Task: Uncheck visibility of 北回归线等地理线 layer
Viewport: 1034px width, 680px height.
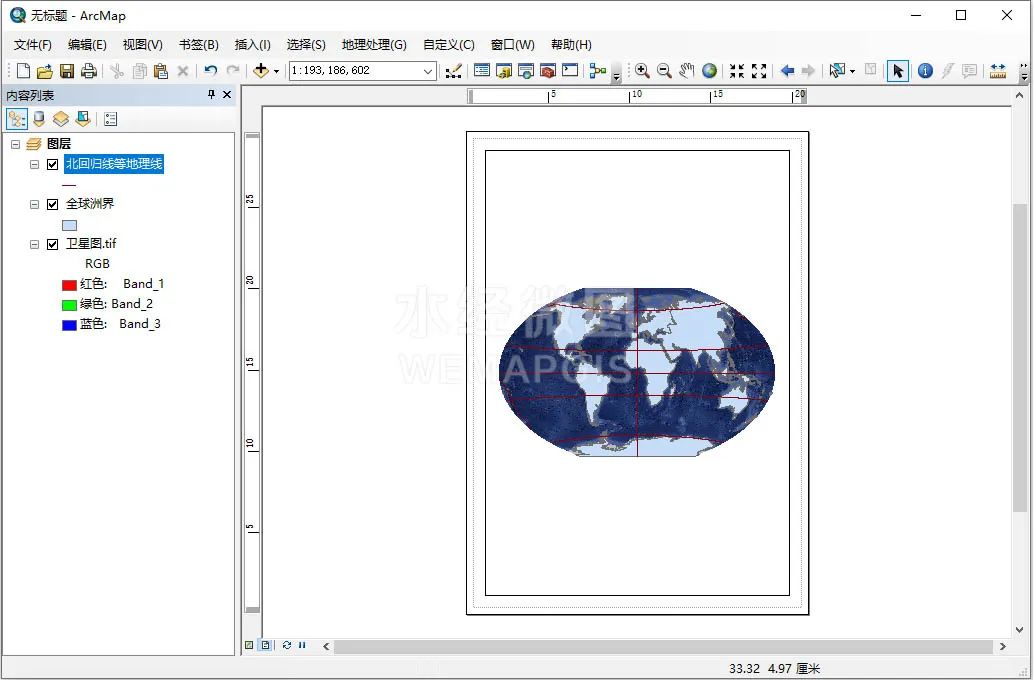Action: (52, 163)
